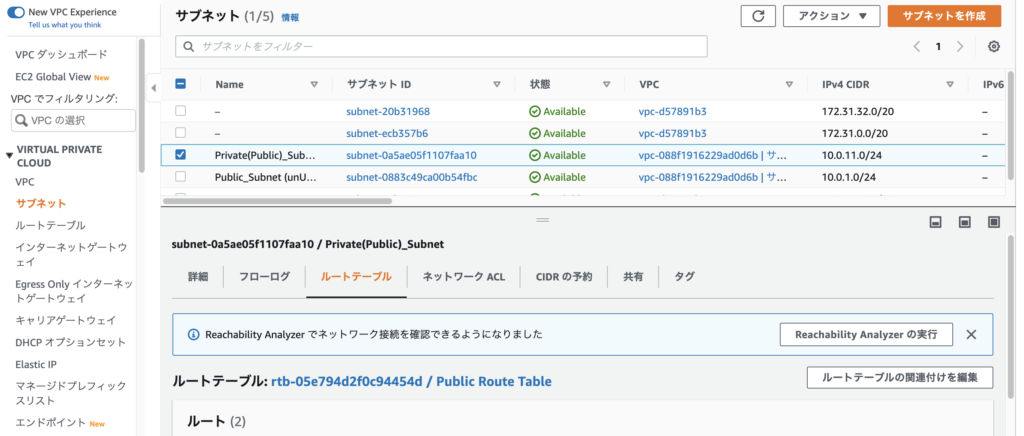The image size is (1024, 436).
Task: Open the タグ tab
Action: [x=684, y=277]
